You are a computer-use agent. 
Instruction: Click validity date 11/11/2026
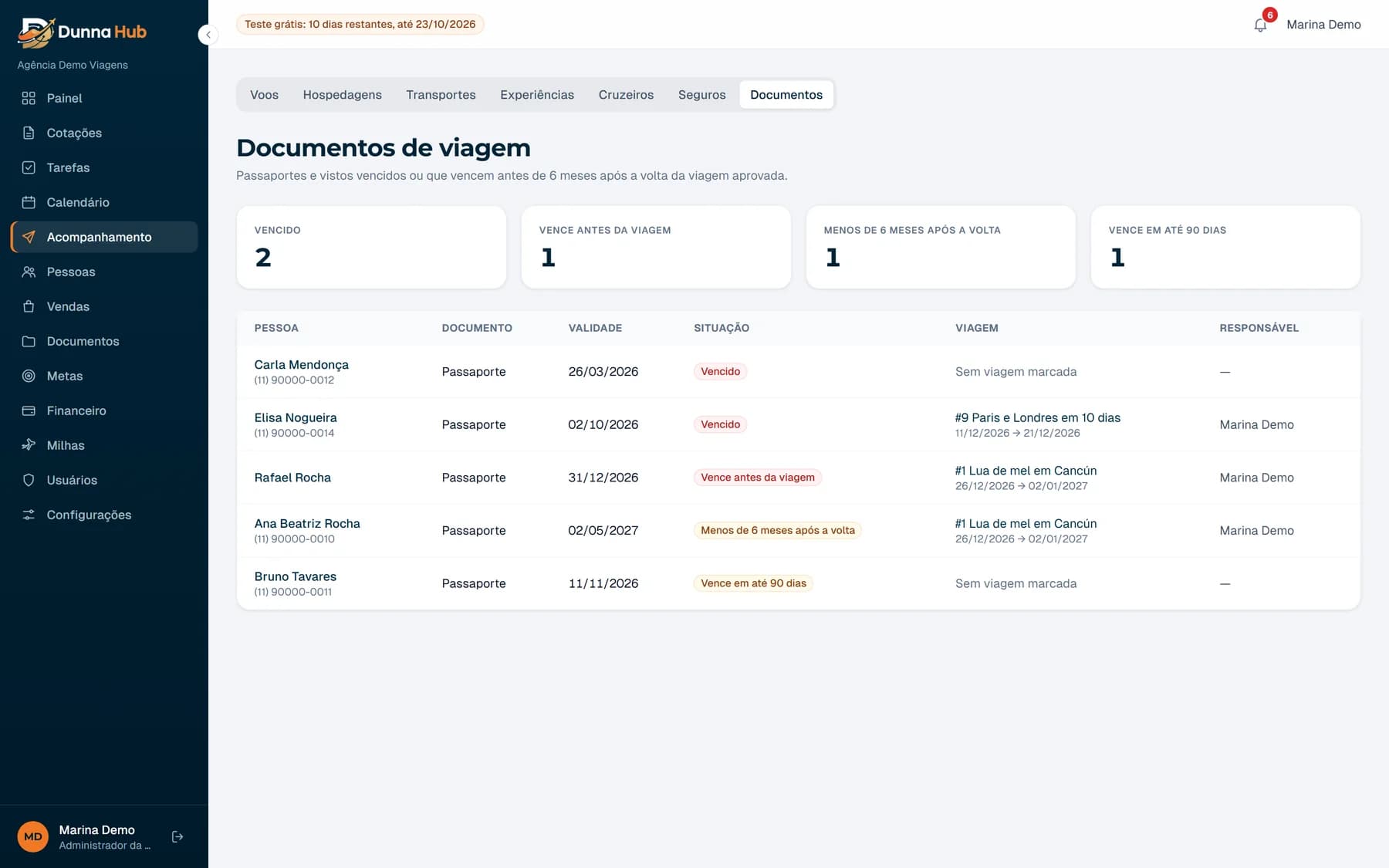click(x=603, y=583)
